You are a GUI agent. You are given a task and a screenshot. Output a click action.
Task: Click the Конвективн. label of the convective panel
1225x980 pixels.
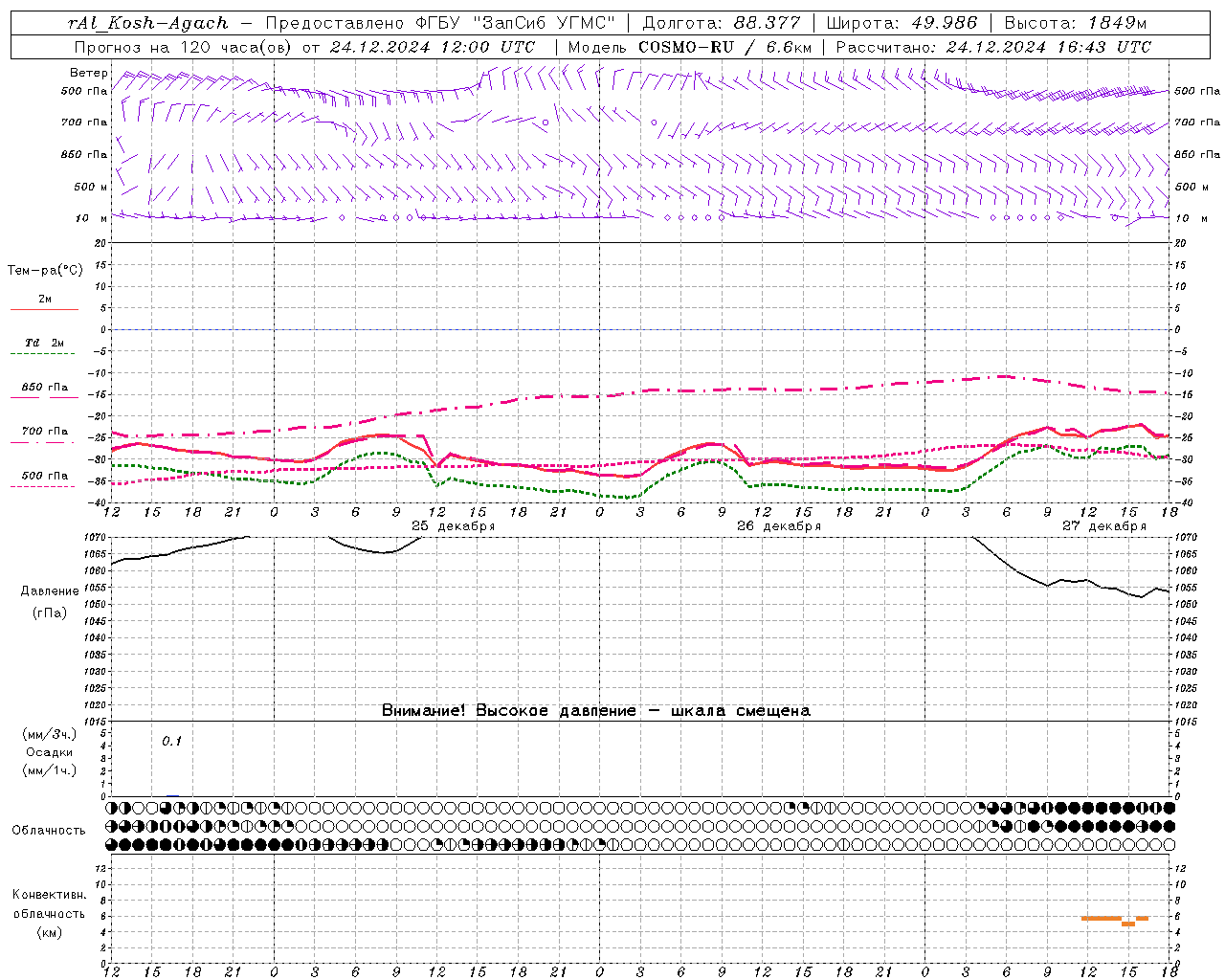pyautogui.click(x=49, y=895)
